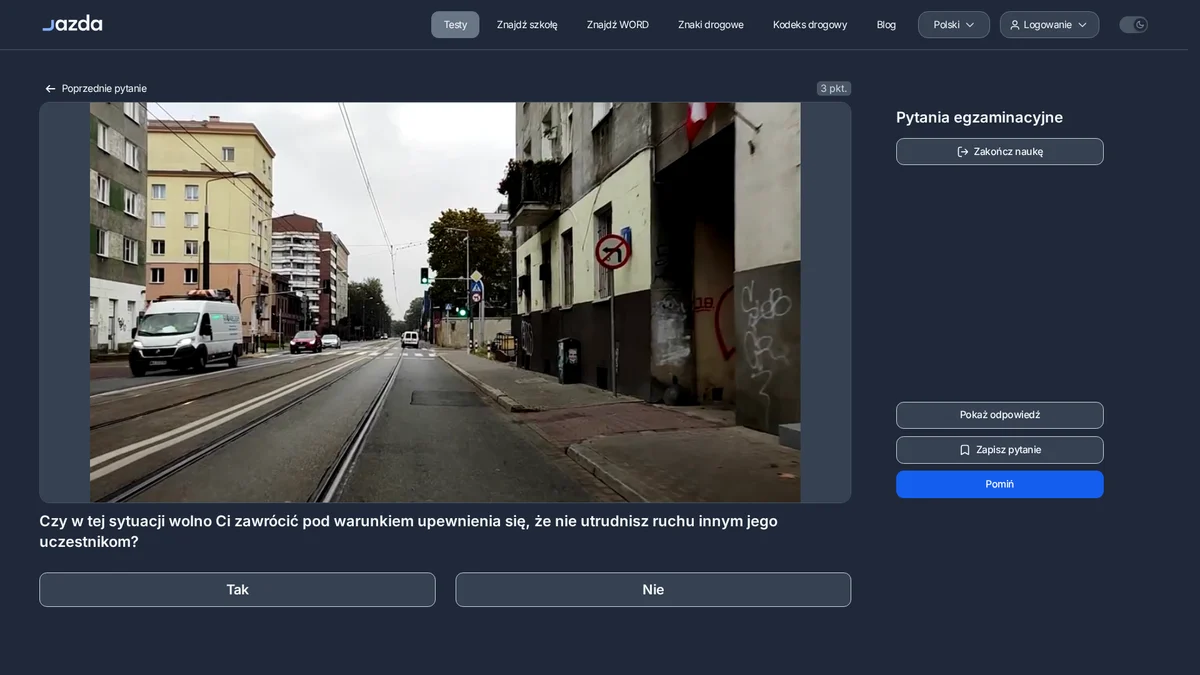Click the street scene question image

pyautogui.click(x=445, y=302)
